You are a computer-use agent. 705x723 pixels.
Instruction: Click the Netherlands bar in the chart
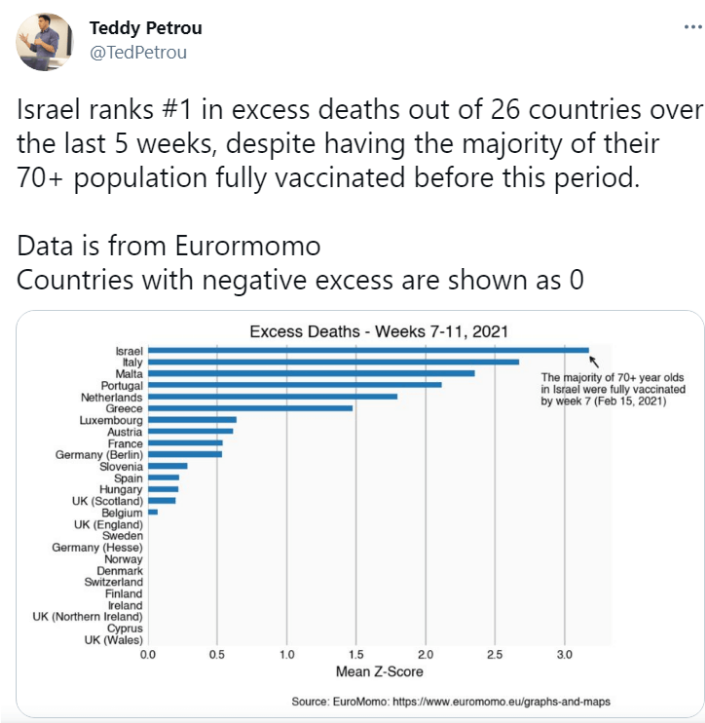pos(273,397)
